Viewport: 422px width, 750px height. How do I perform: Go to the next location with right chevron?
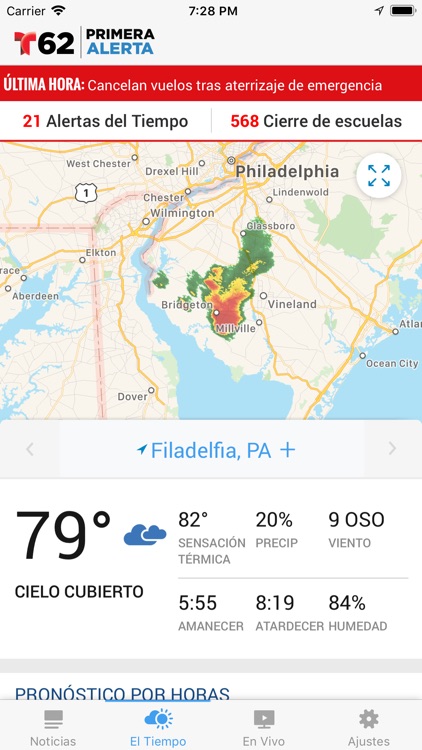(392, 449)
